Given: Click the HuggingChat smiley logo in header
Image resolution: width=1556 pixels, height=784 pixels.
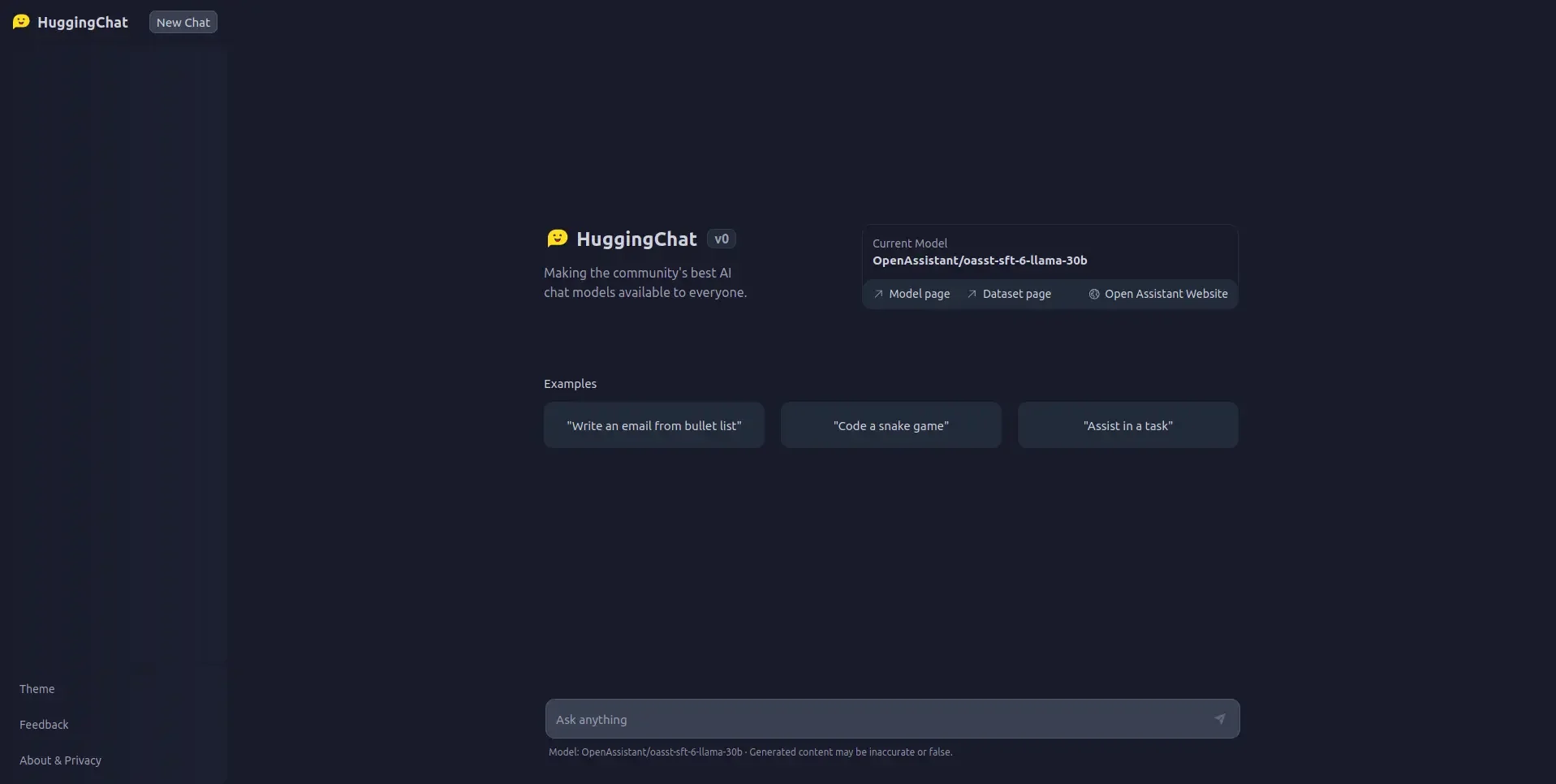Looking at the screenshot, I should (21, 22).
